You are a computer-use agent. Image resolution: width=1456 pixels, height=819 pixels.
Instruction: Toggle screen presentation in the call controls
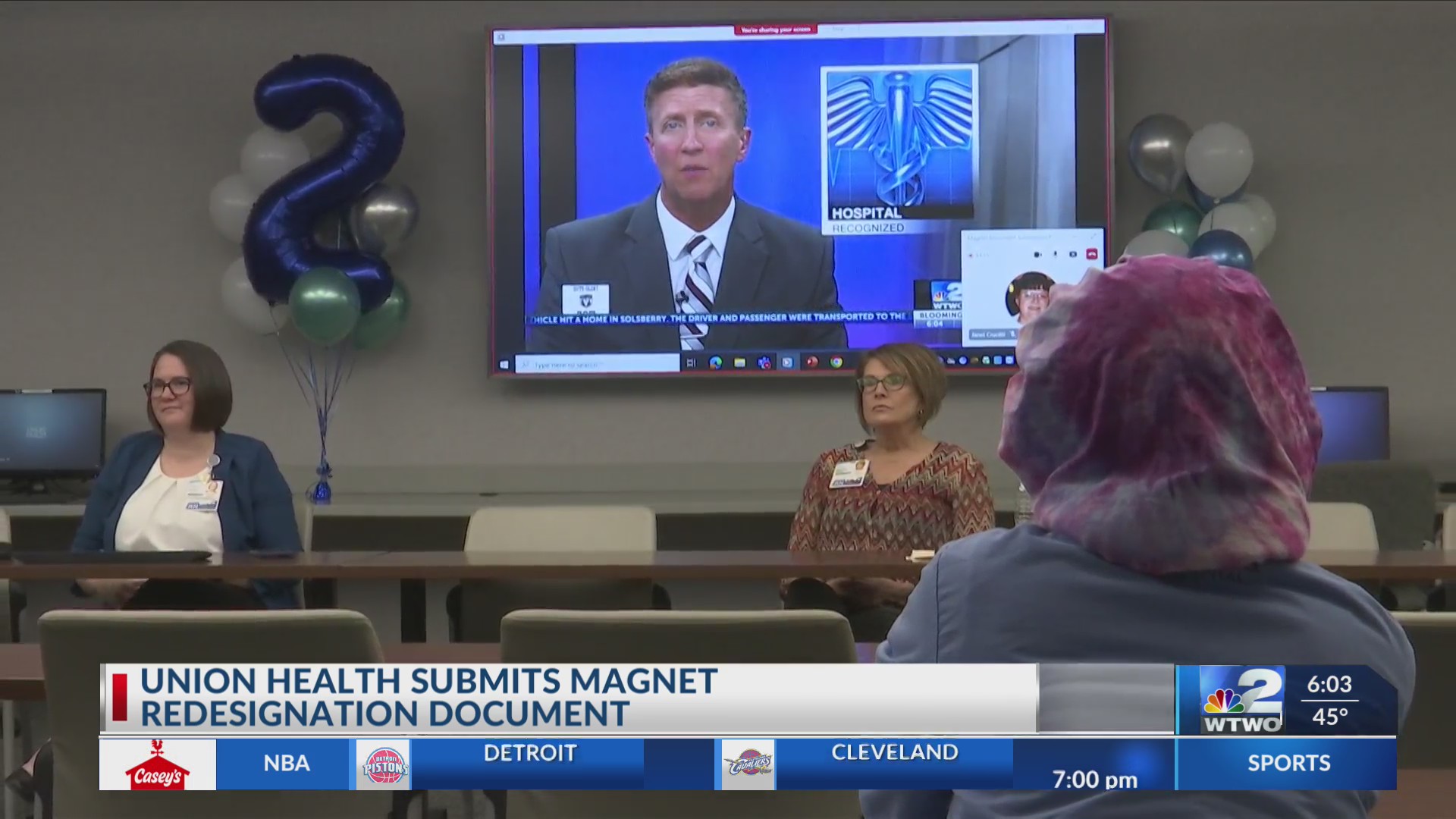point(1072,254)
